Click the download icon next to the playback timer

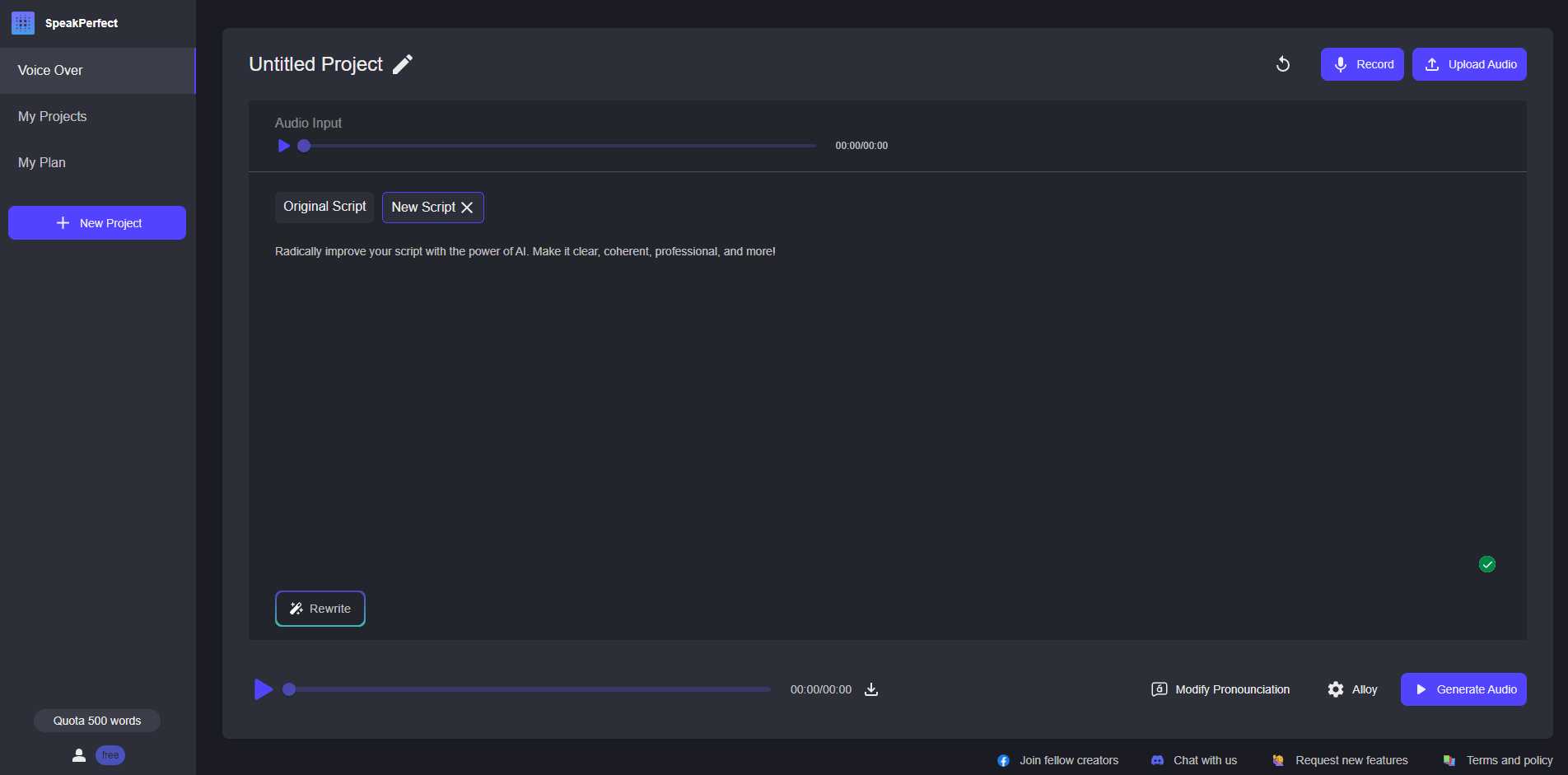[871, 689]
